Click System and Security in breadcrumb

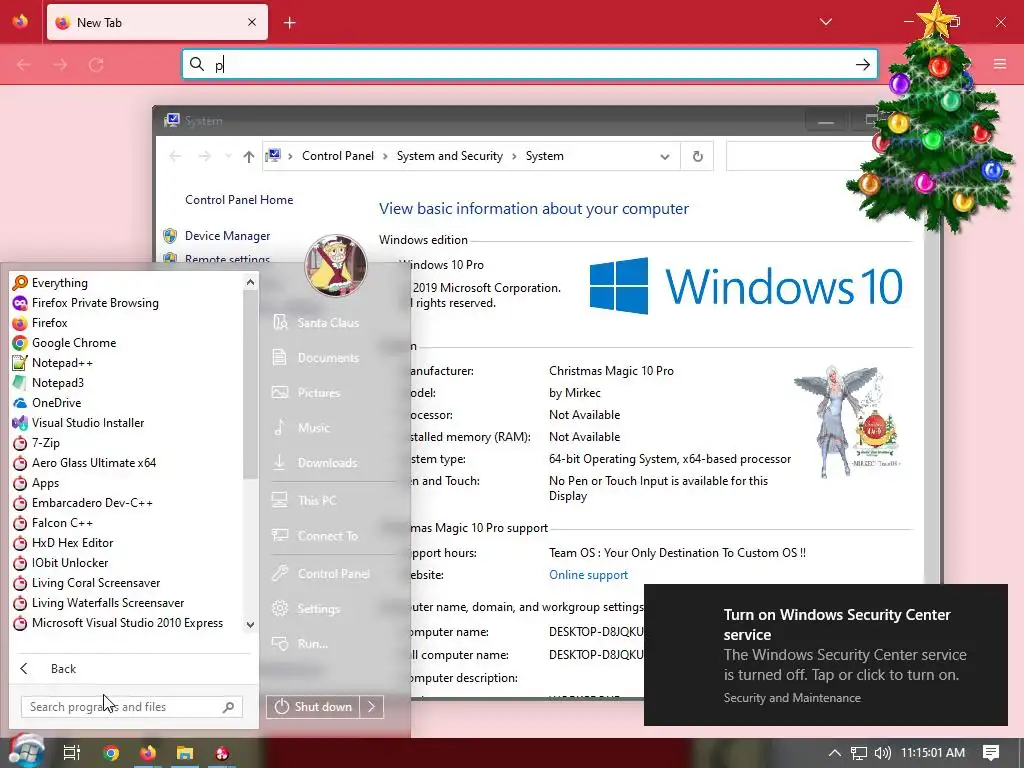point(450,156)
